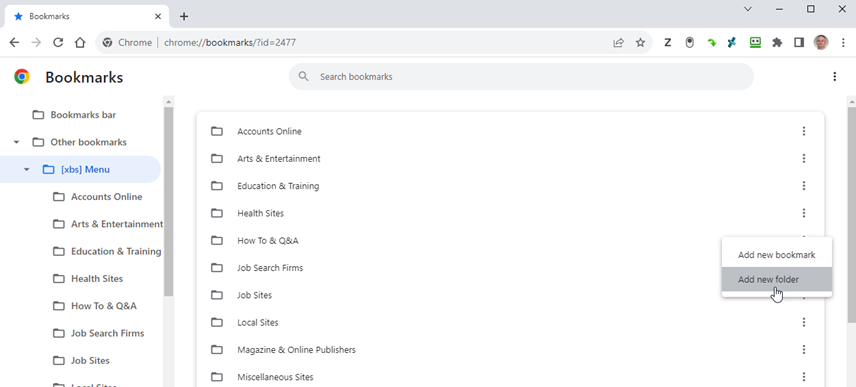Click the mouse-shaped extension icon
This screenshot has height=387, width=856.
coord(689,43)
